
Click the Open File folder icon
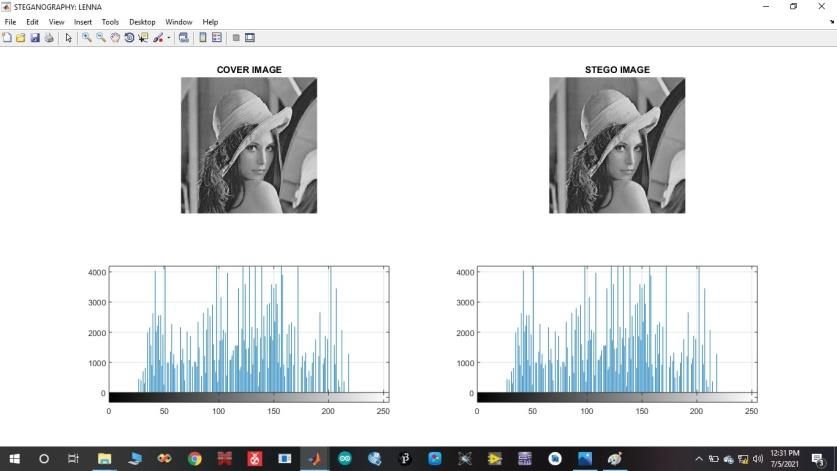coord(21,38)
